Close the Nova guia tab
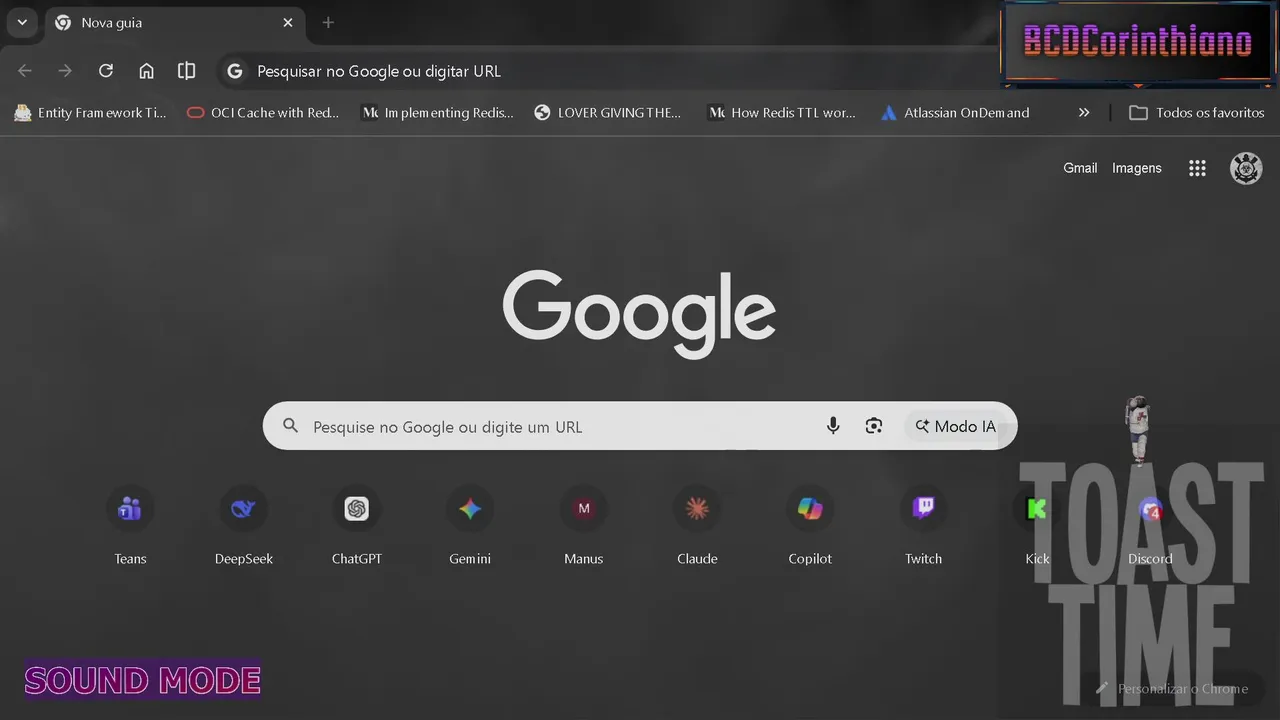Image resolution: width=1280 pixels, height=720 pixels. click(288, 22)
